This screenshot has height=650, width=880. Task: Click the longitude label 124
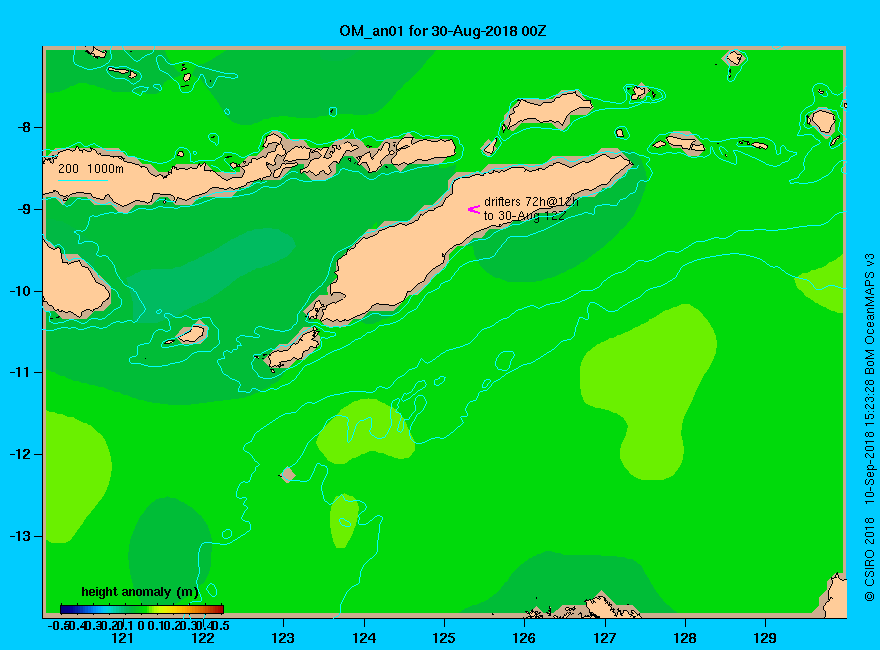(x=364, y=638)
